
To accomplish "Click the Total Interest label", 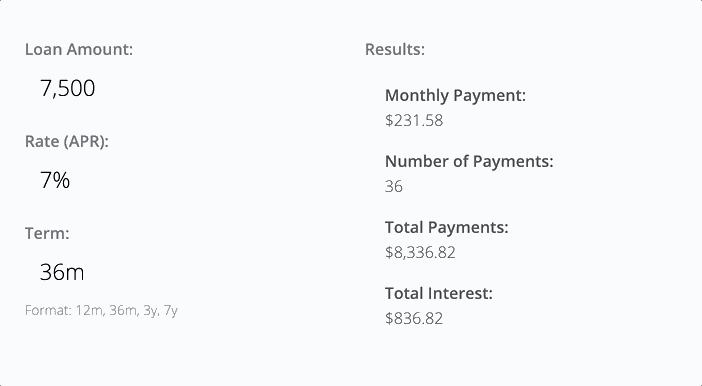I will (x=439, y=293).
